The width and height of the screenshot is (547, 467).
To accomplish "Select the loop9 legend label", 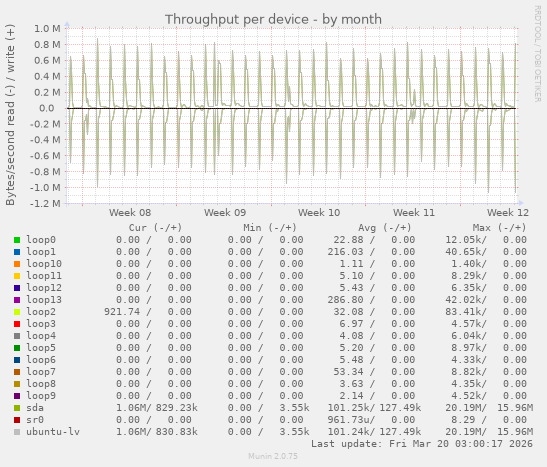I will (41, 396).
